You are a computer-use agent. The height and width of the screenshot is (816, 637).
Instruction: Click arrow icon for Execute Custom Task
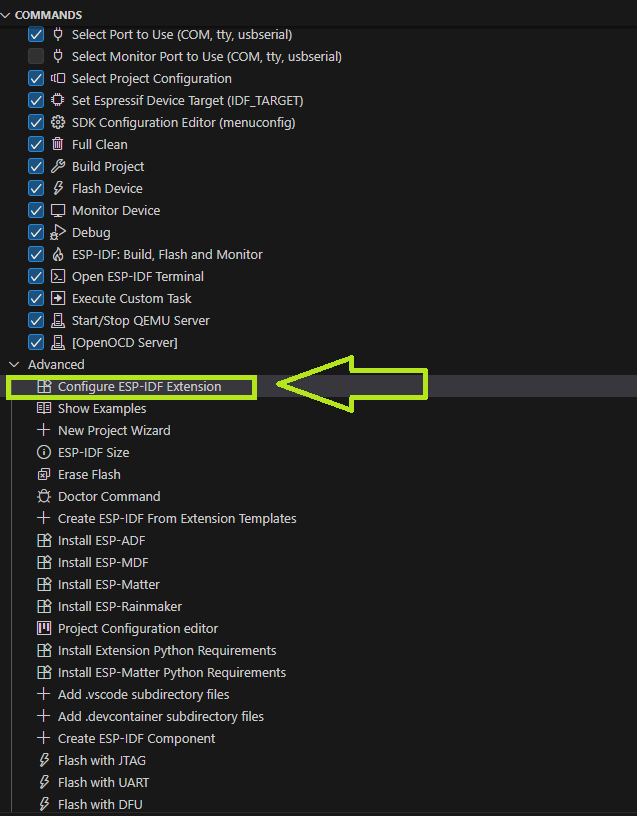[x=58, y=299]
